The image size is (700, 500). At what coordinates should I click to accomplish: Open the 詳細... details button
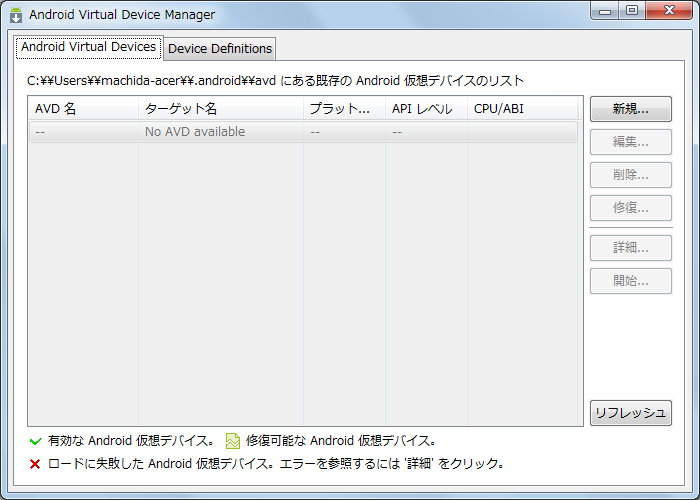[630, 247]
